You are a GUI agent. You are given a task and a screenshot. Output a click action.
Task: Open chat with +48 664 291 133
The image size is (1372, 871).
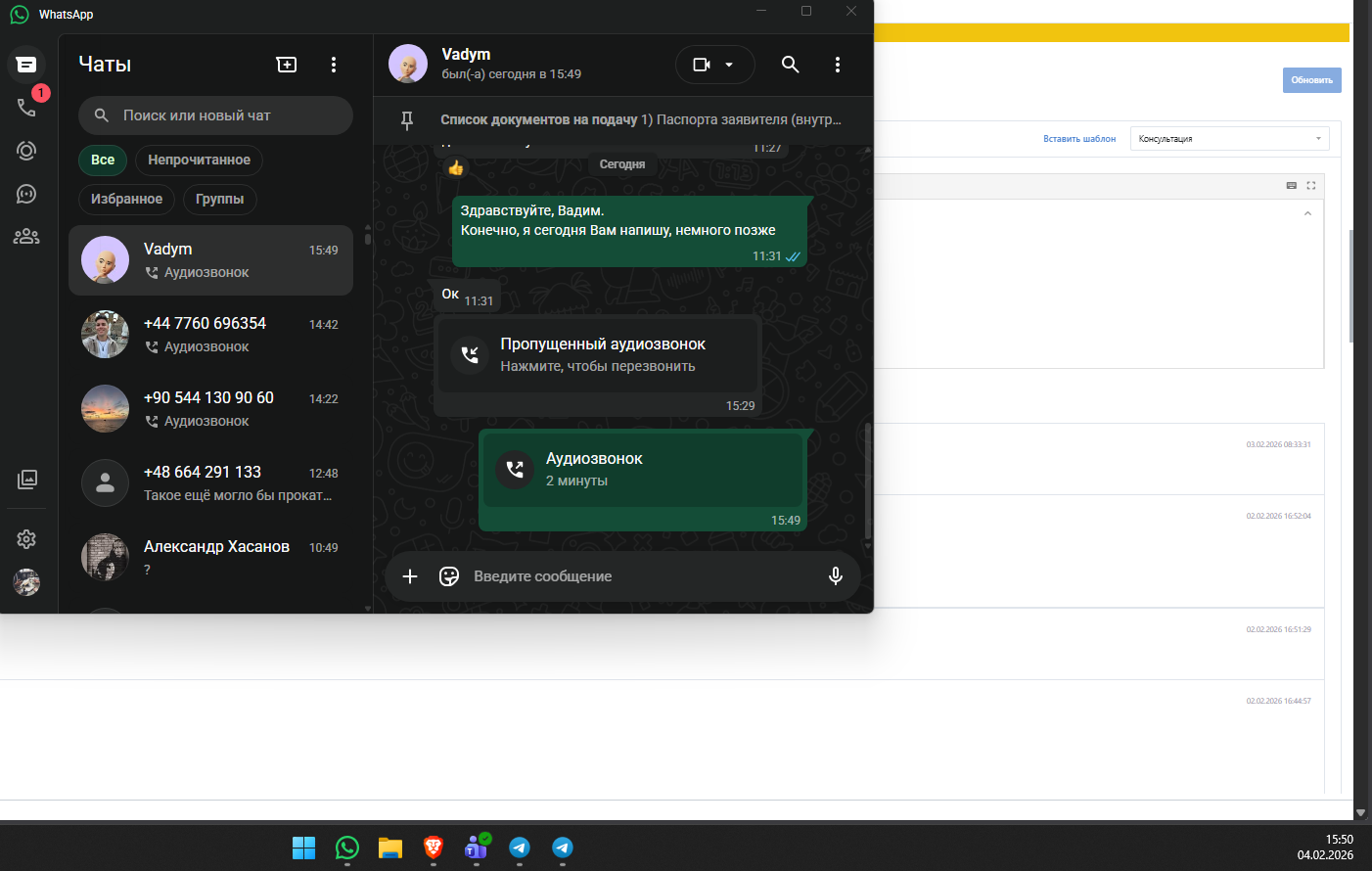210,483
